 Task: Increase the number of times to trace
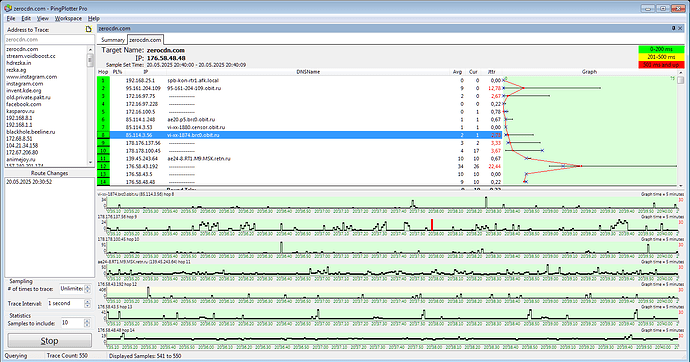coord(87,287)
